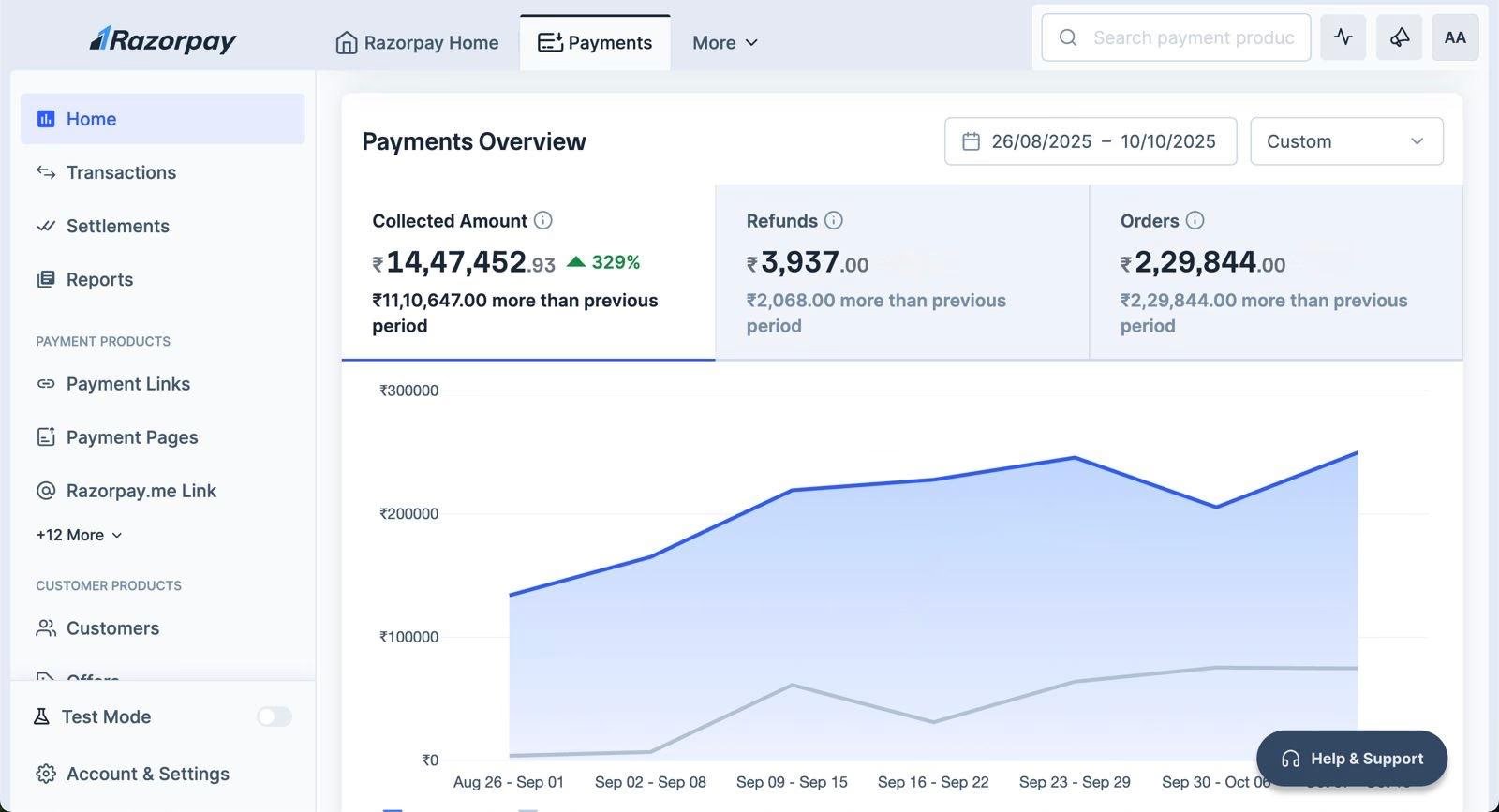Open the announcements megaphone icon
This screenshot has width=1499, height=812.
point(1399,37)
